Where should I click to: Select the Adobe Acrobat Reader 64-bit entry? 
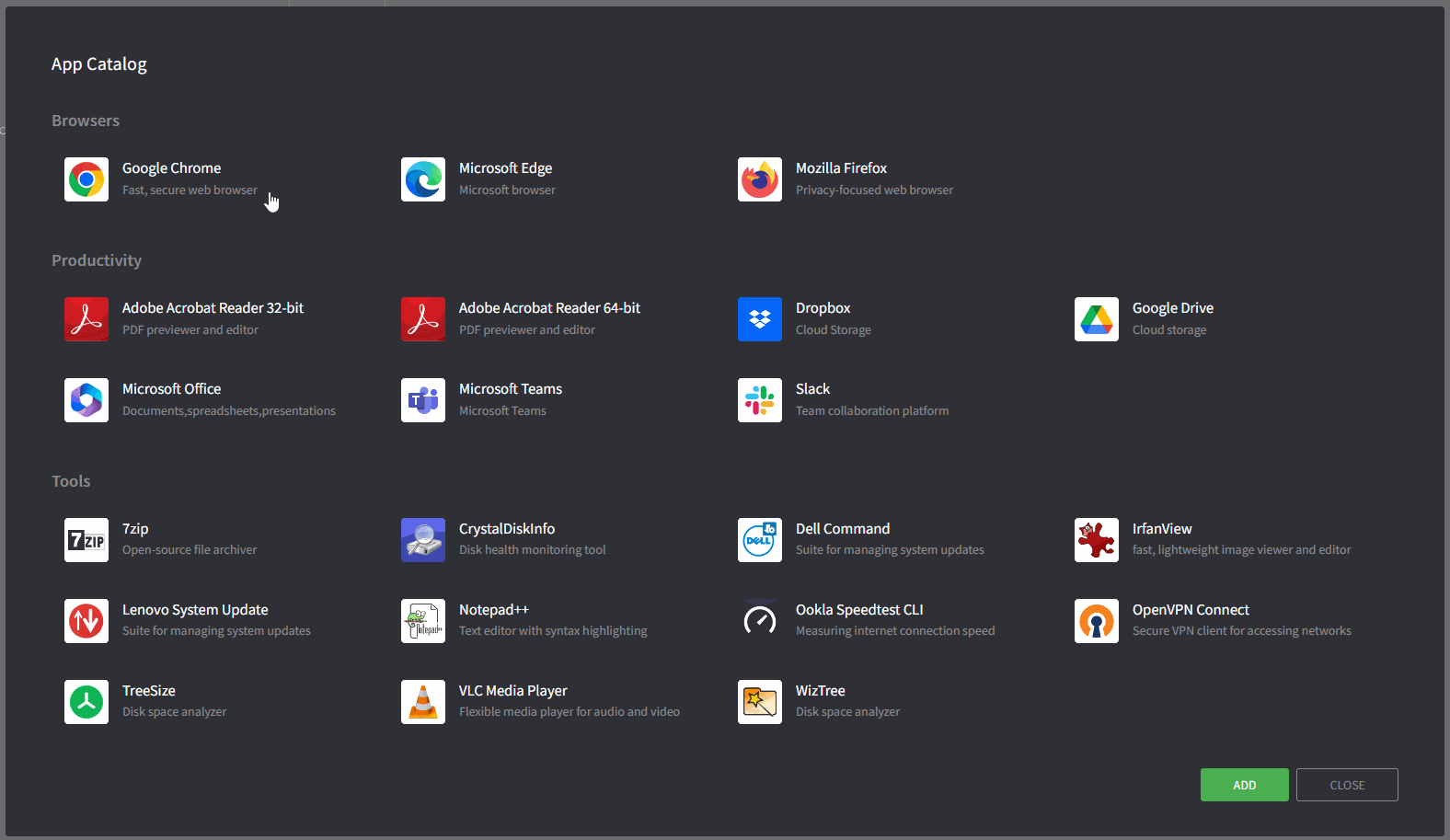[x=549, y=308]
